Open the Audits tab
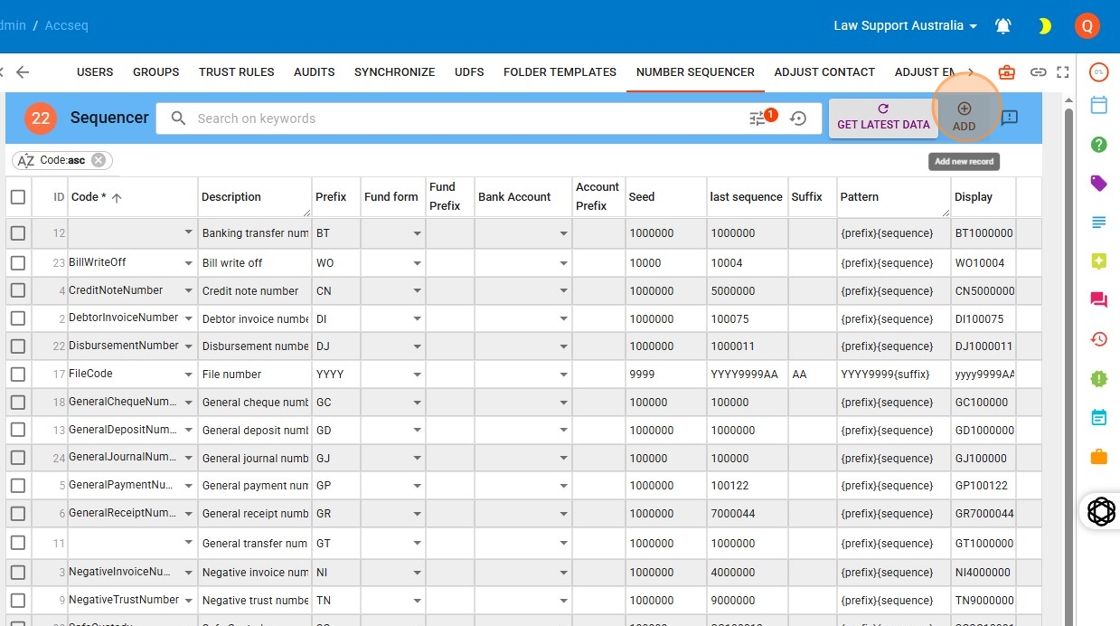The width and height of the screenshot is (1120, 626). point(314,72)
